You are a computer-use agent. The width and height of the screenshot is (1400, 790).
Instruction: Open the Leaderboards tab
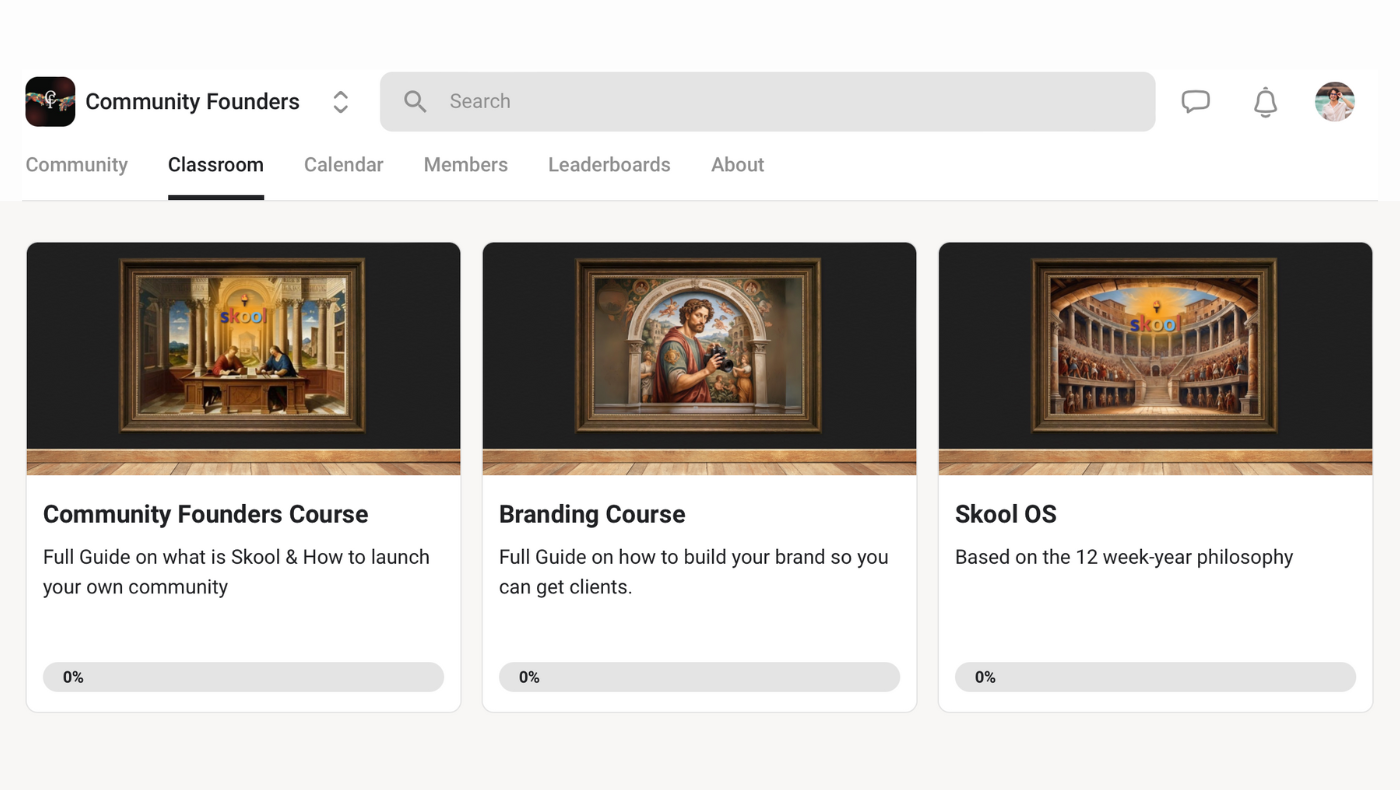[609, 164]
